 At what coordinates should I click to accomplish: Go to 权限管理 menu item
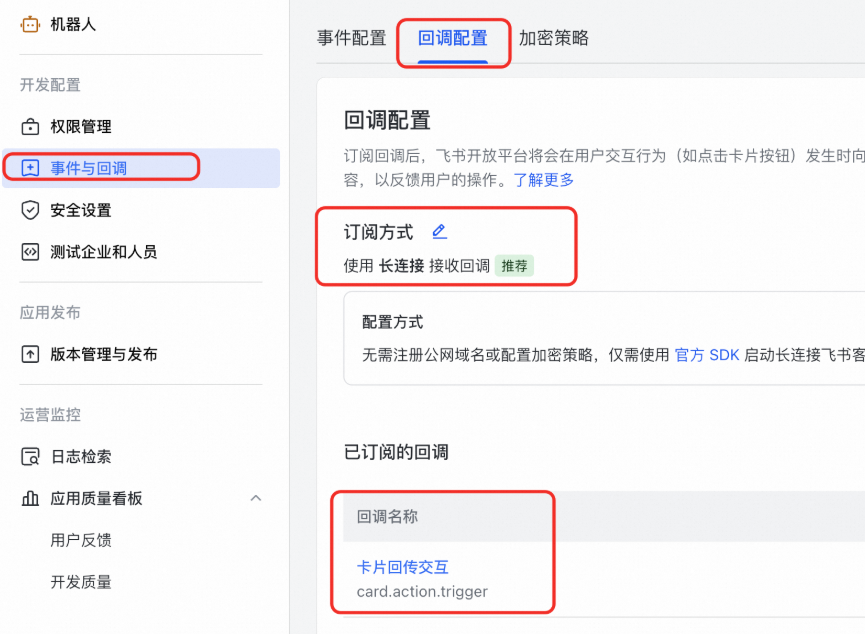coord(81,127)
